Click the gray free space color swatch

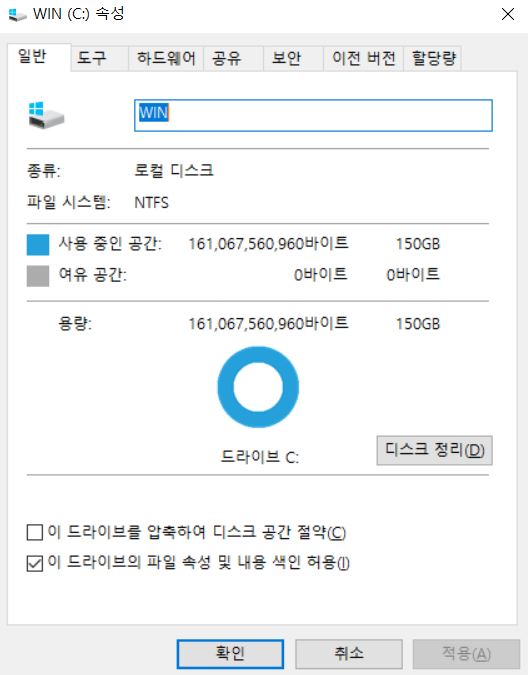[x=38, y=276]
